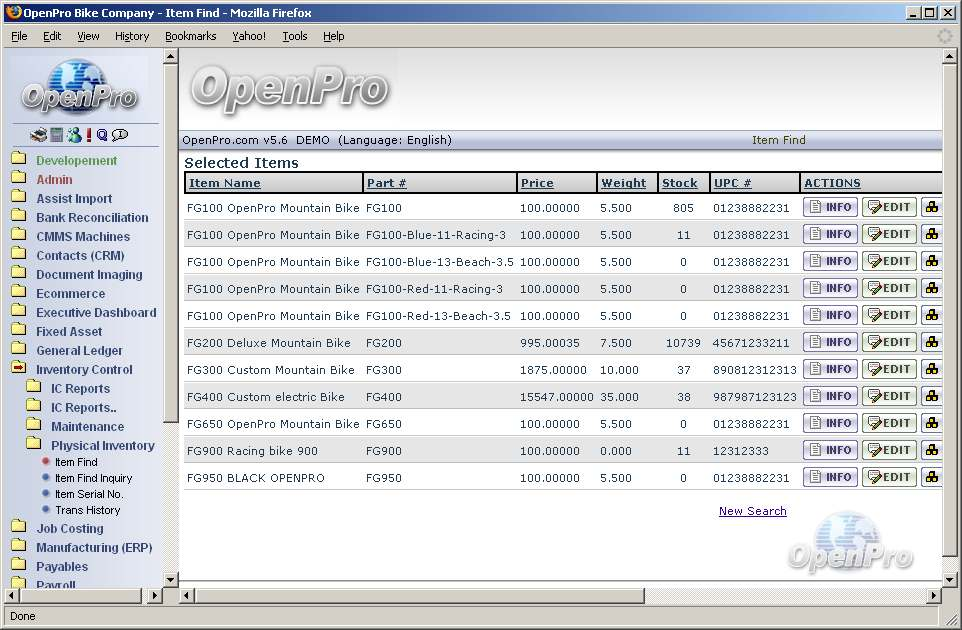The height and width of the screenshot is (630, 962).
Task: Open the Tools menu
Action: pos(294,36)
